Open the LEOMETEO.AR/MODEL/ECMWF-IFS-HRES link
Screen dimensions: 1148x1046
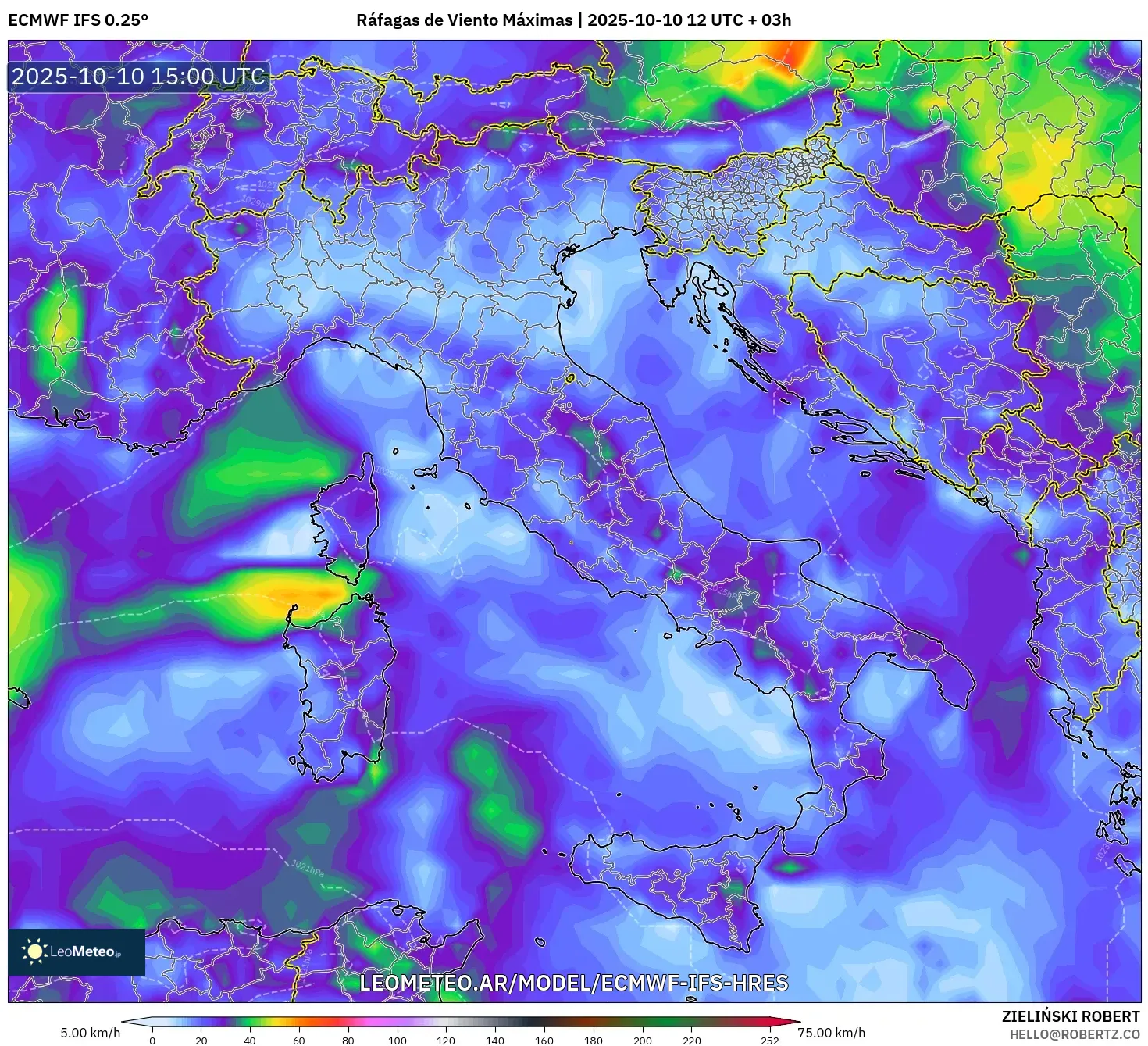573,983
